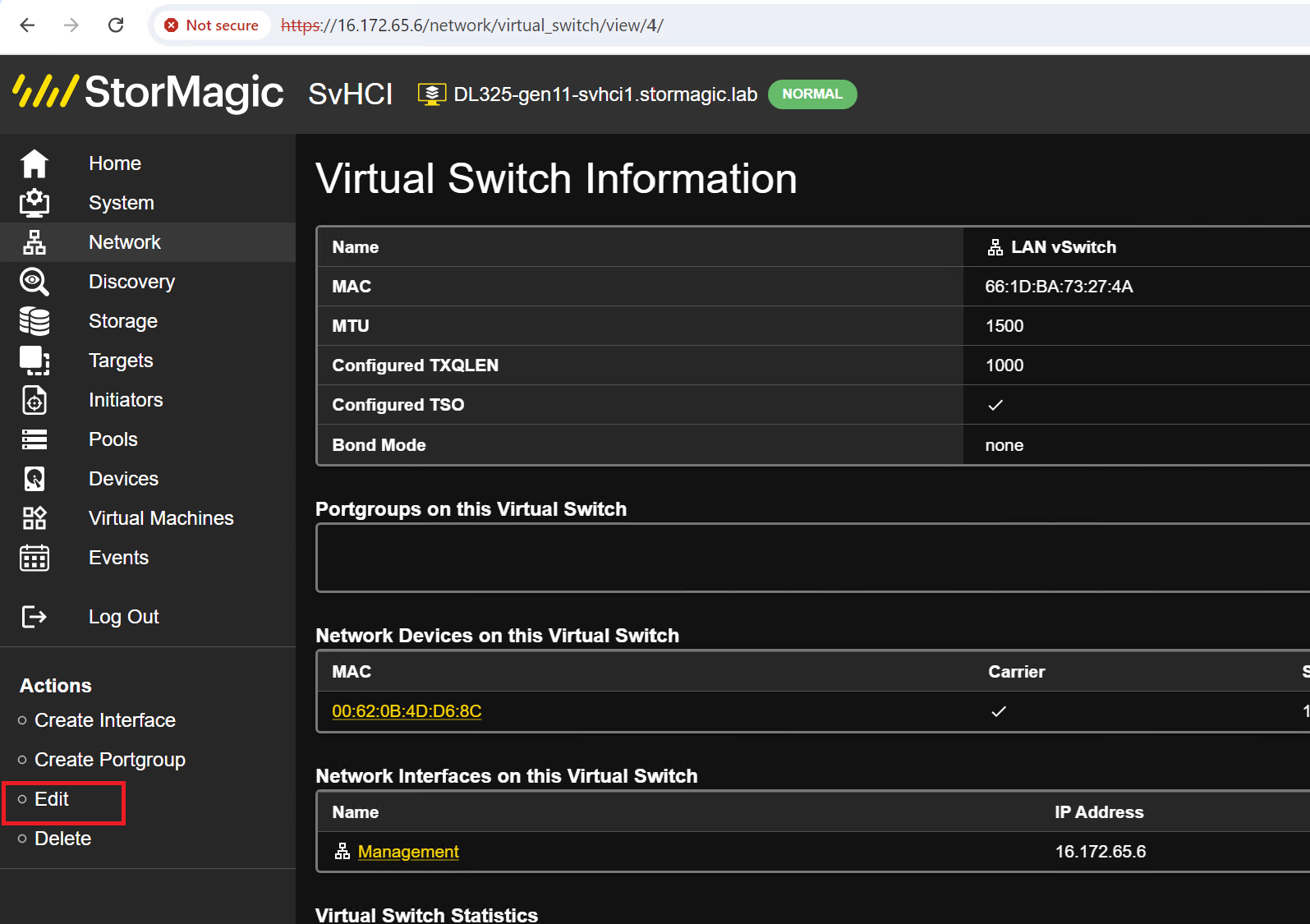Click the Devices disk icon
Screen dimensions: 1310x924
click(x=34, y=479)
